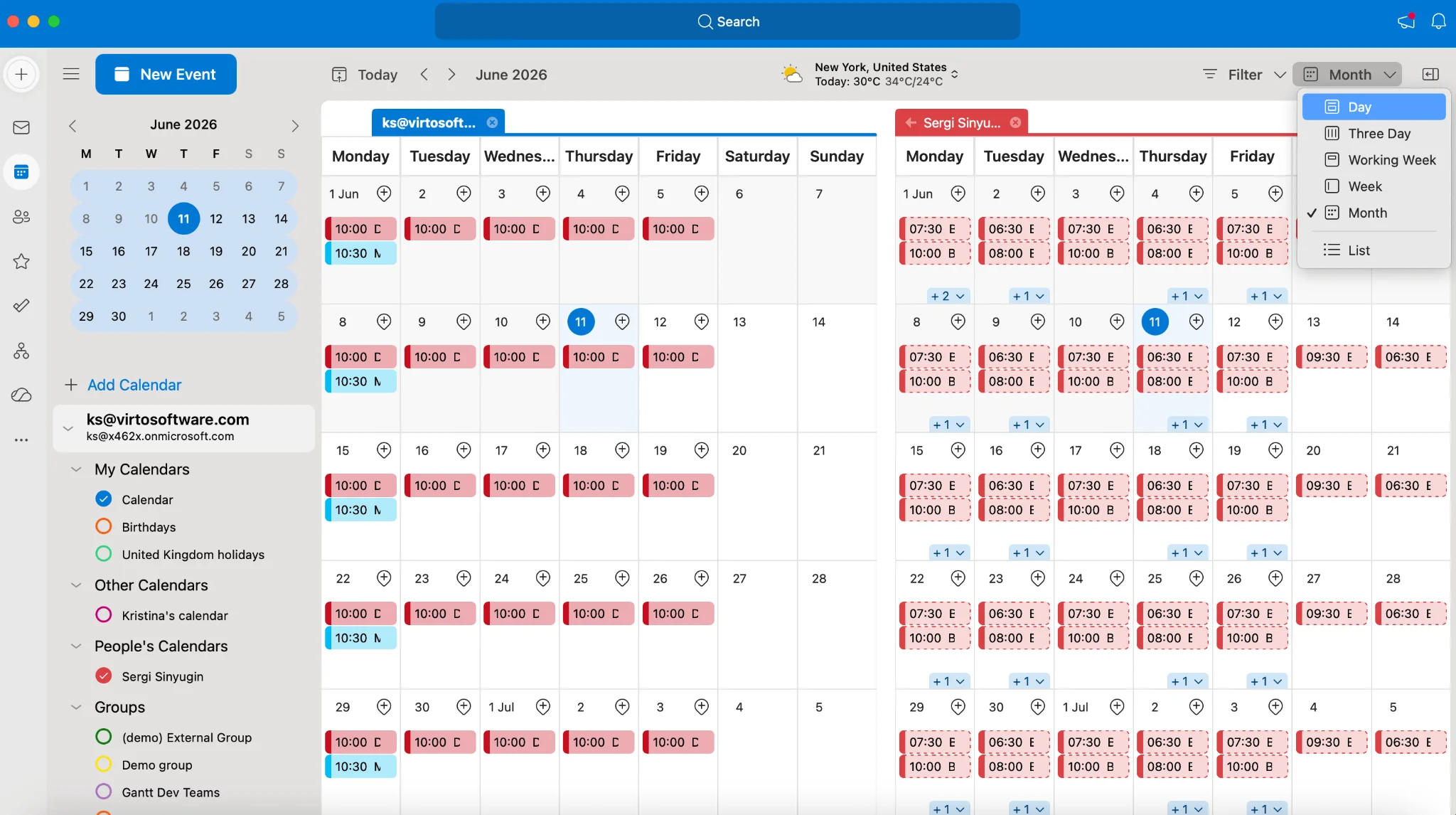Click the announcements megaphone icon

click(x=1406, y=21)
